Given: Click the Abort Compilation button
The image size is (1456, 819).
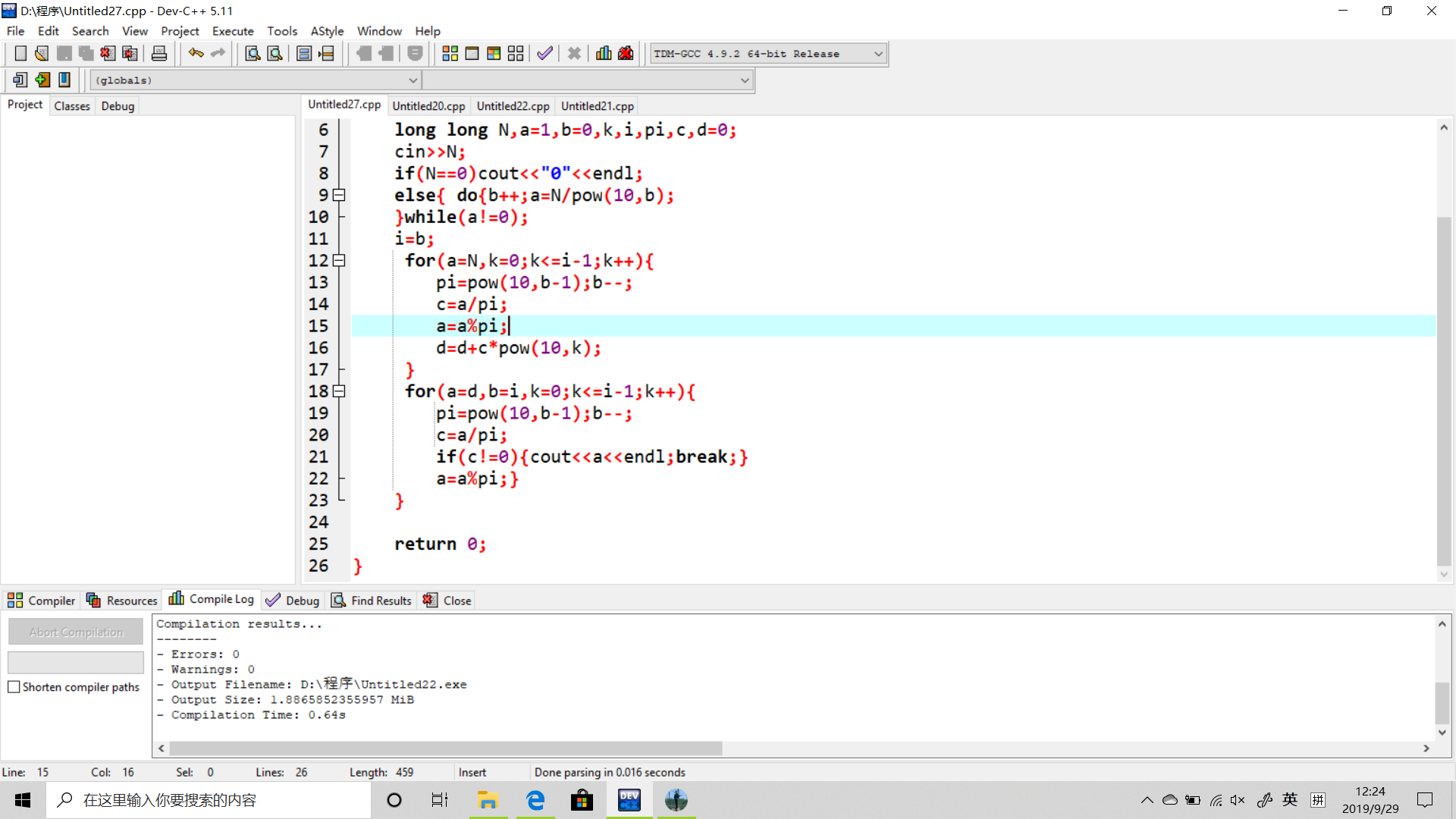Looking at the screenshot, I should [x=76, y=632].
